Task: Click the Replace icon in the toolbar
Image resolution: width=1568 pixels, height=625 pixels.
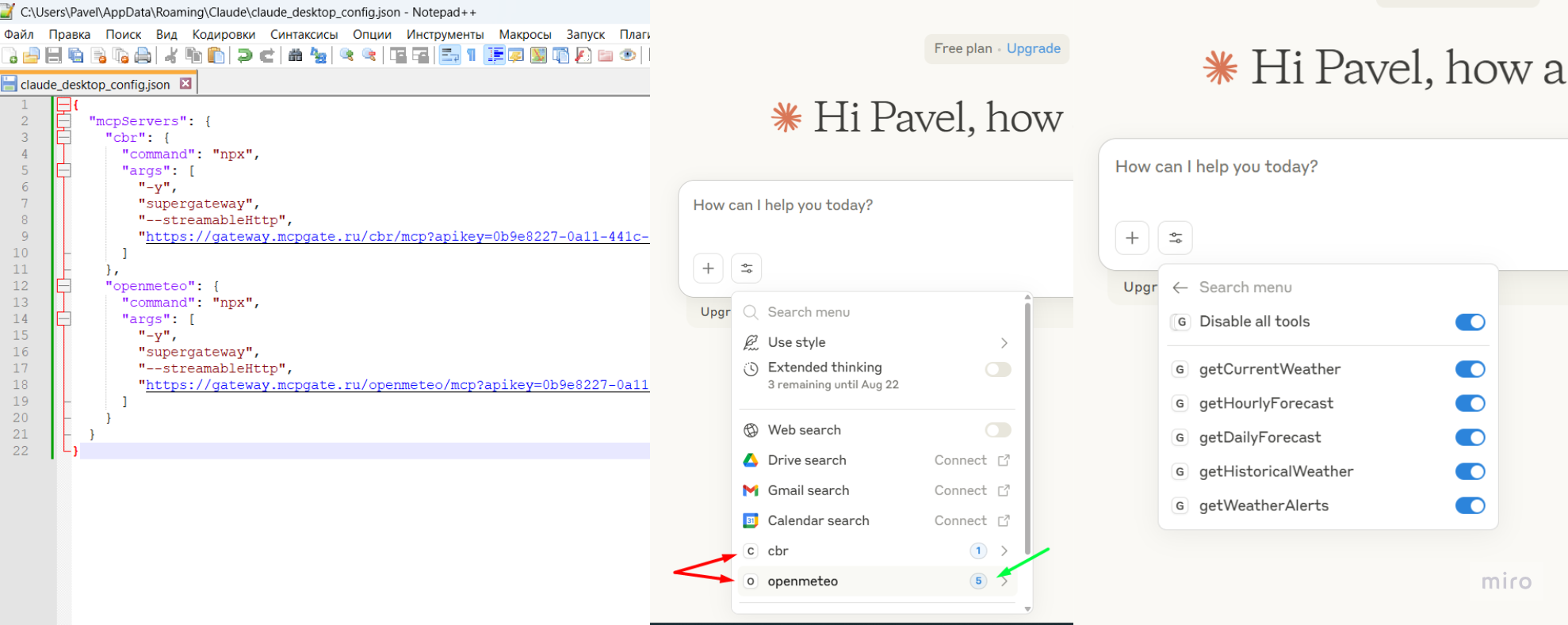Action: pos(319,55)
